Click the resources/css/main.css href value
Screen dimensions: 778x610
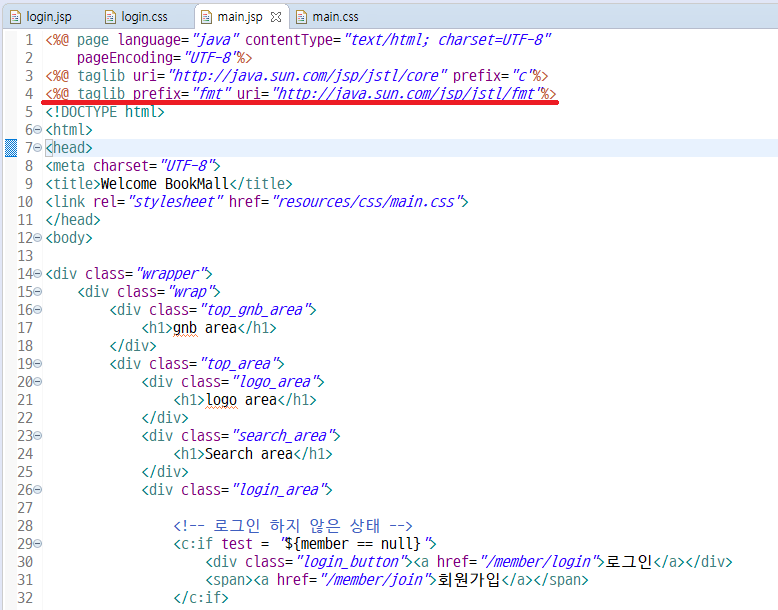coord(367,202)
